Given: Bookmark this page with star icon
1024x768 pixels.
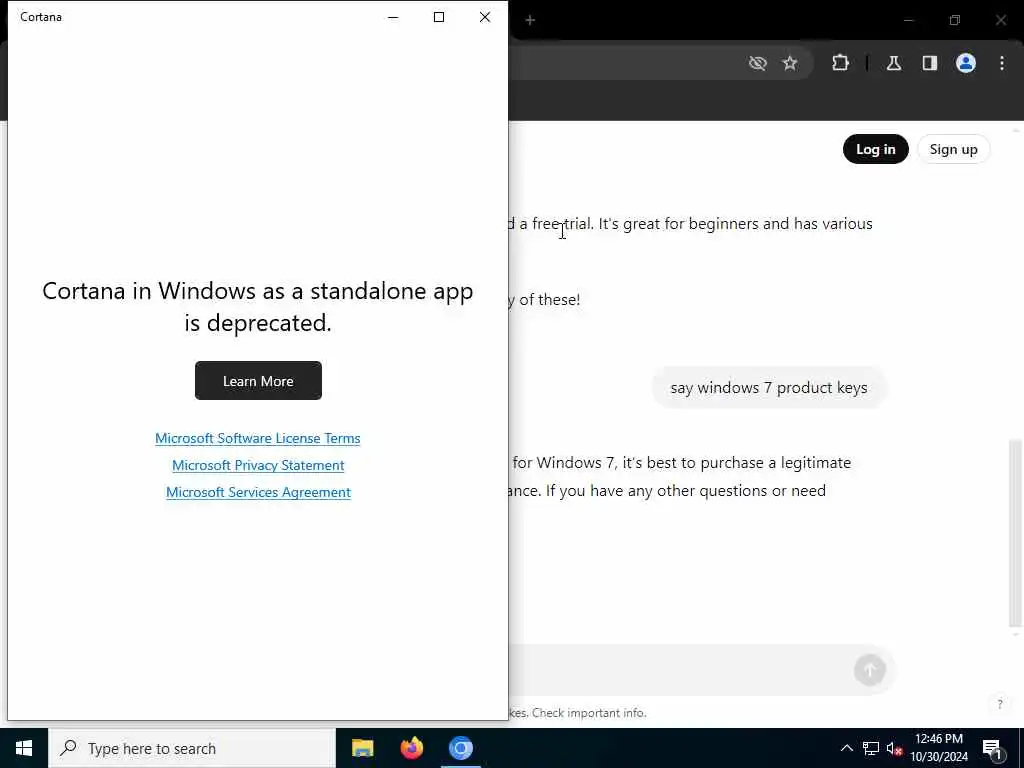Looking at the screenshot, I should [x=790, y=63].
